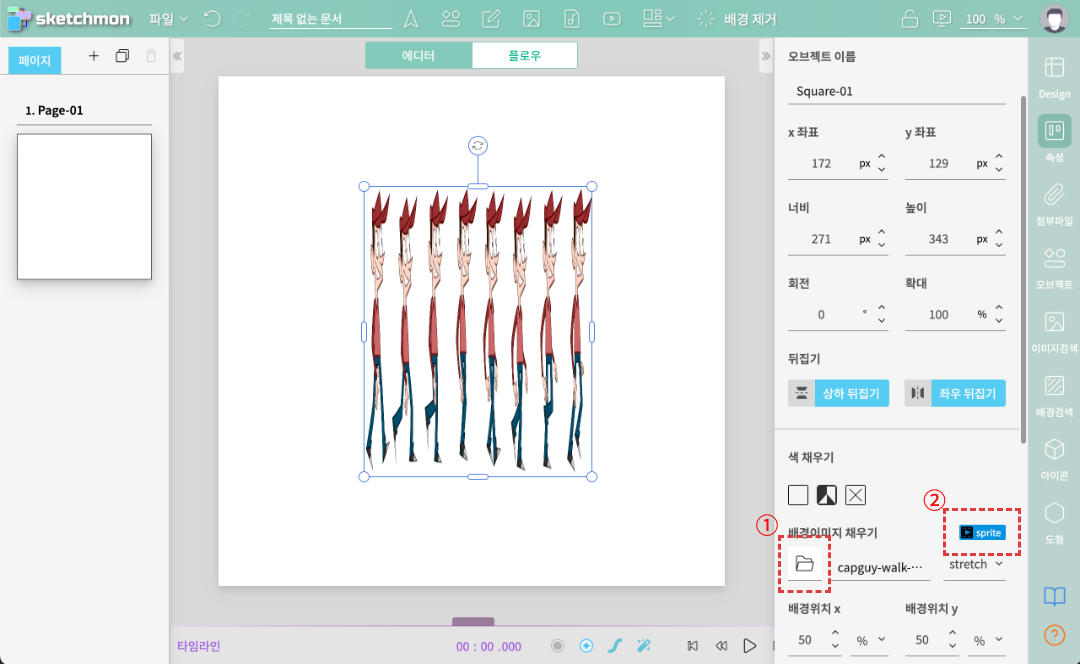Open the preview presentation icon
This screenshot has width=1080, height=664.
942,19
